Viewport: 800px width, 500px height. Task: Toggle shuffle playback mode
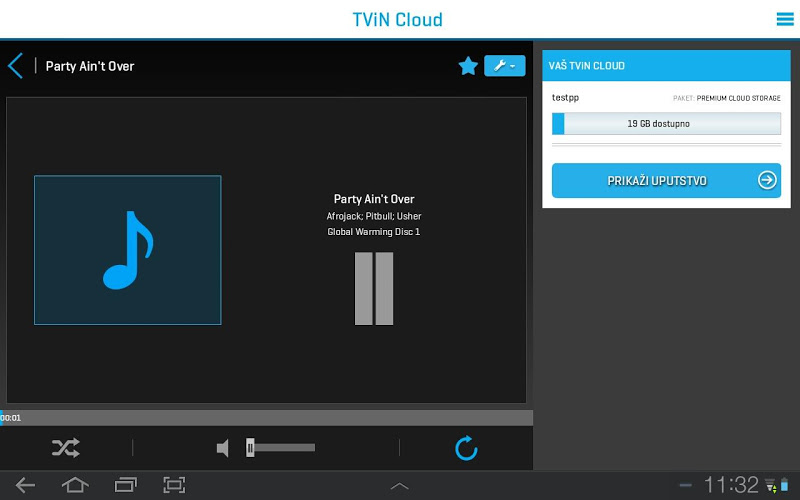pos(66,448)
